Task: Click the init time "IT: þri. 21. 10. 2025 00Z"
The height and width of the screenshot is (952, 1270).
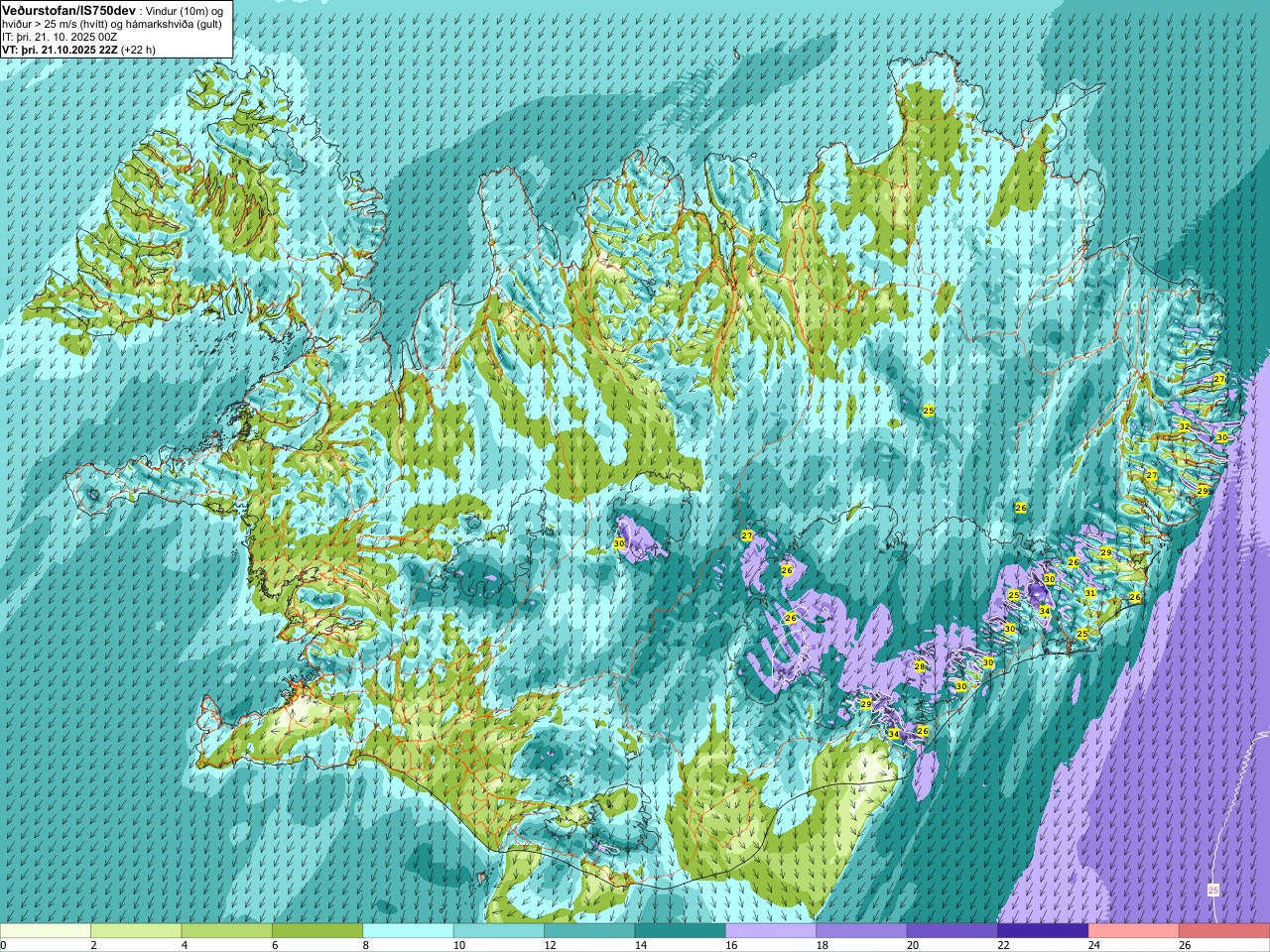Action: click(60, 37)
